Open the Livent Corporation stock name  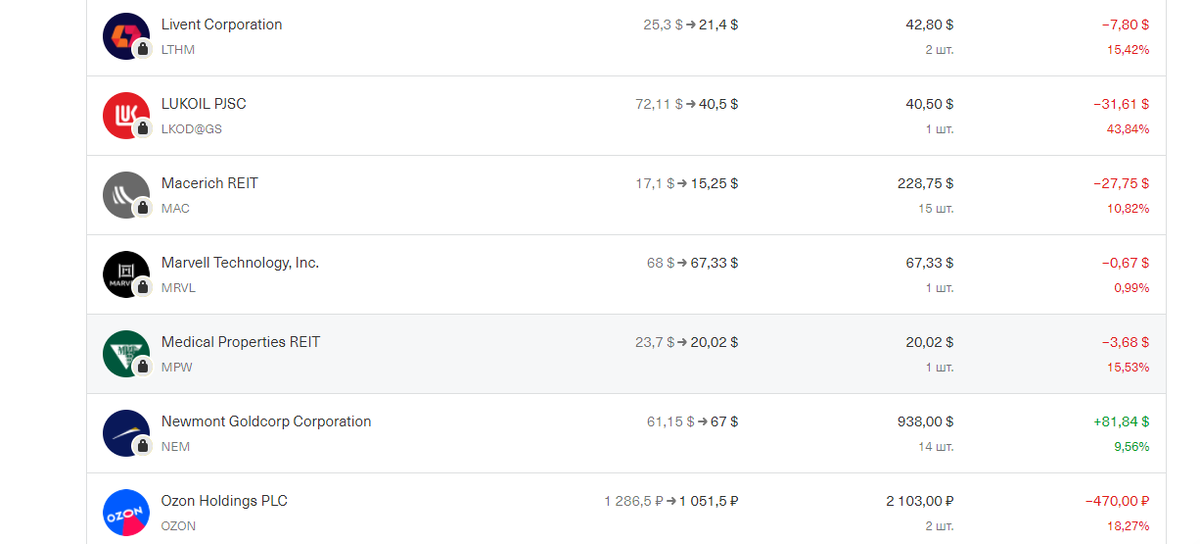(222, 25)
